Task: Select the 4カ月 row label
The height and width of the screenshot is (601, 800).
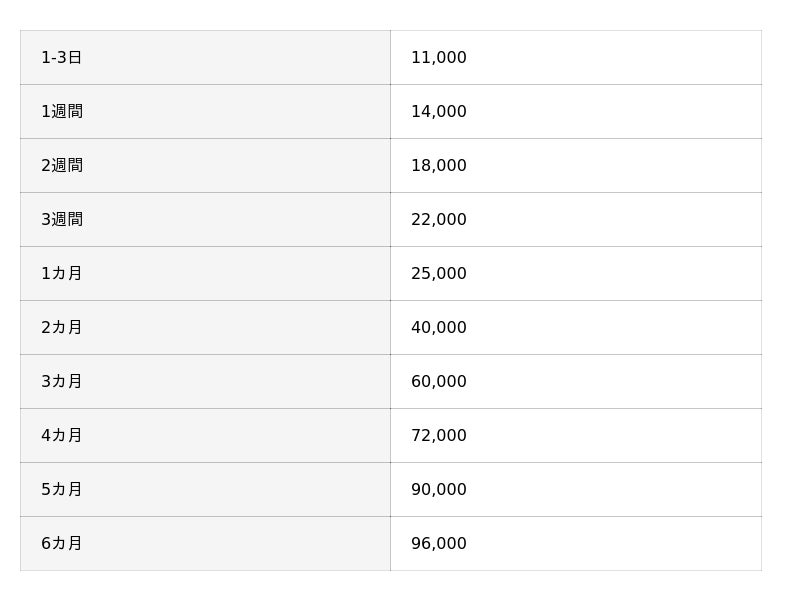Action: [x=62, y=436]
